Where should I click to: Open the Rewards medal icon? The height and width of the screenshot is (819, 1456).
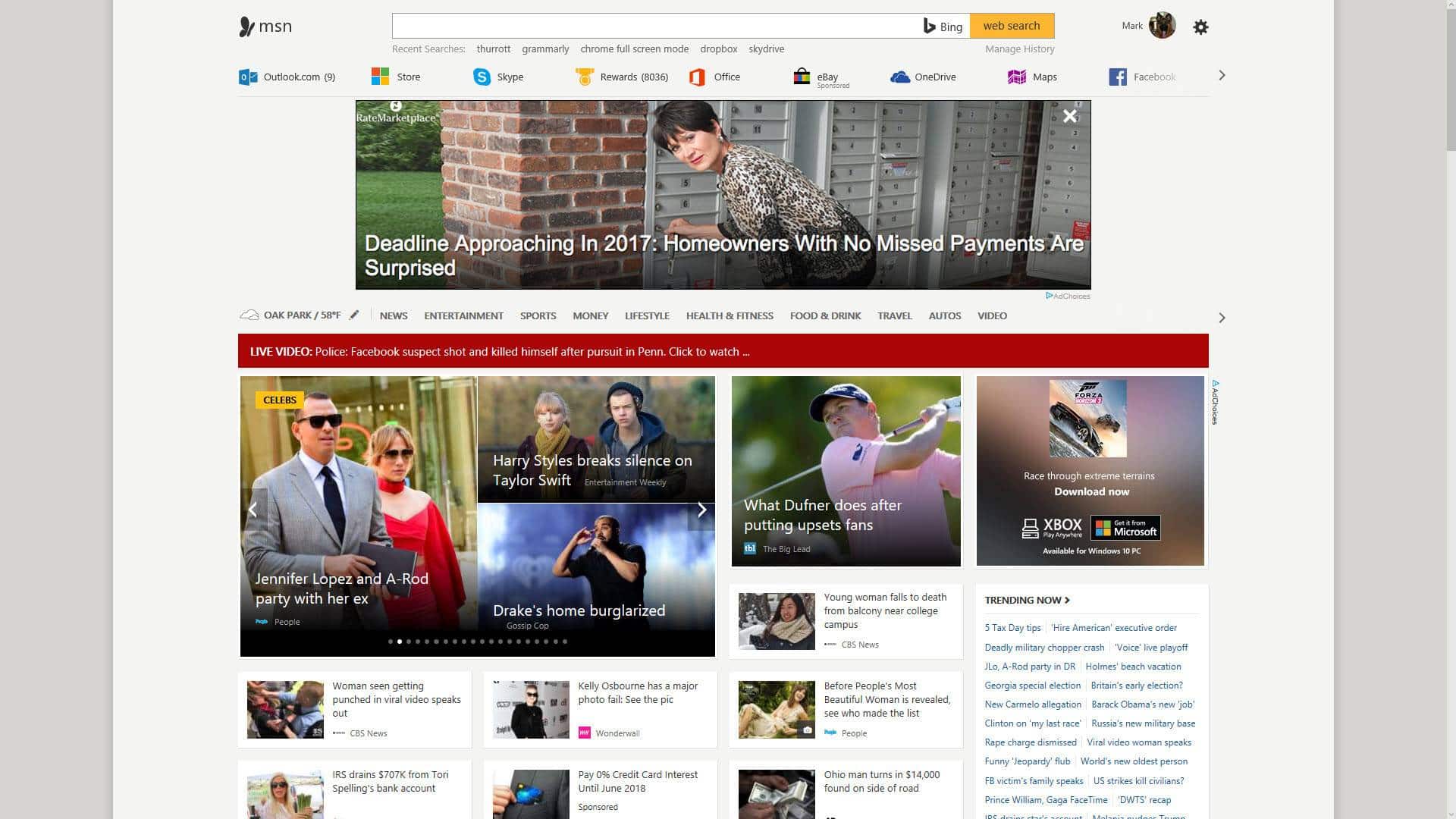(x=584, y=77)
